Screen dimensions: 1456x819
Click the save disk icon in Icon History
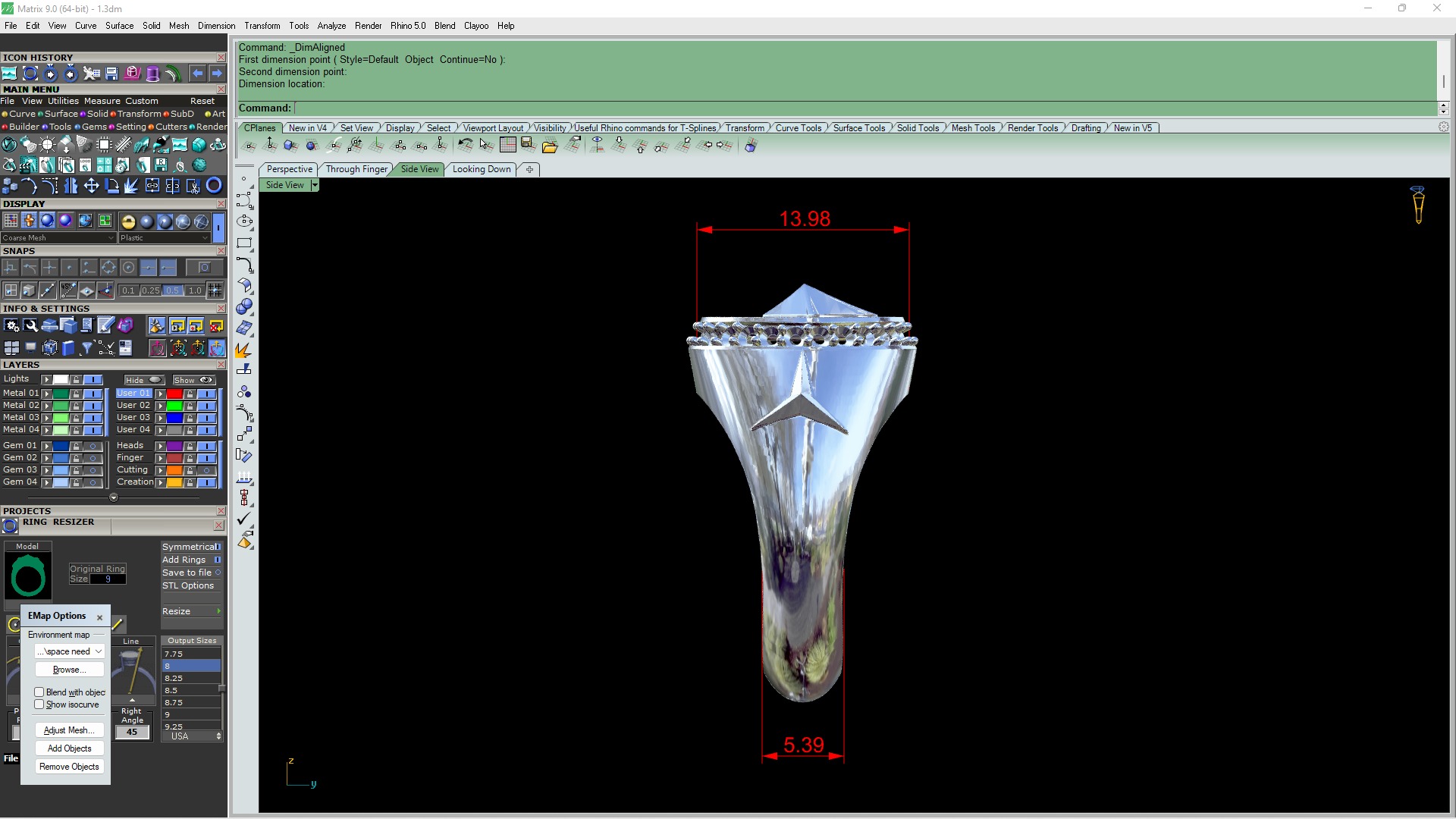pyautogui.click(x=111, y=74)
